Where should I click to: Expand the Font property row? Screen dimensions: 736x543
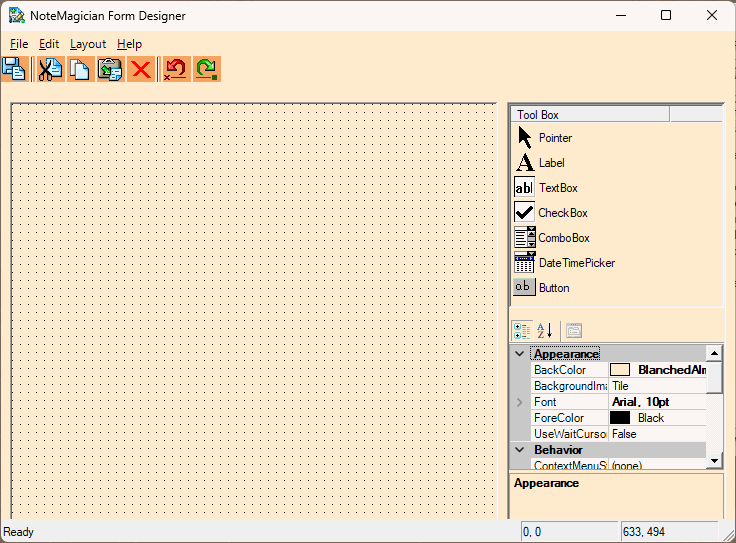tap(519, 402)
